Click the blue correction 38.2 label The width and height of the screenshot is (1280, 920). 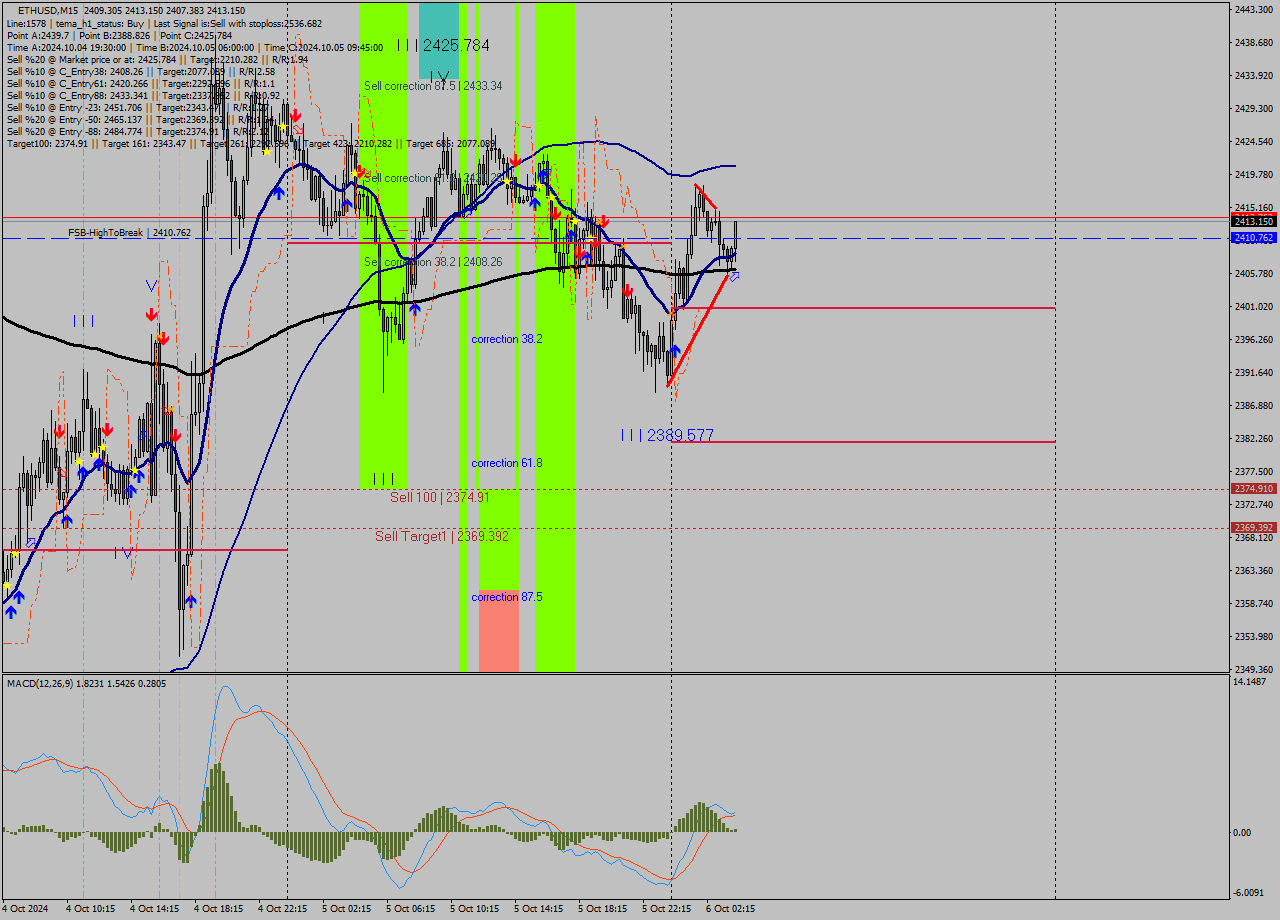[507, 339]
